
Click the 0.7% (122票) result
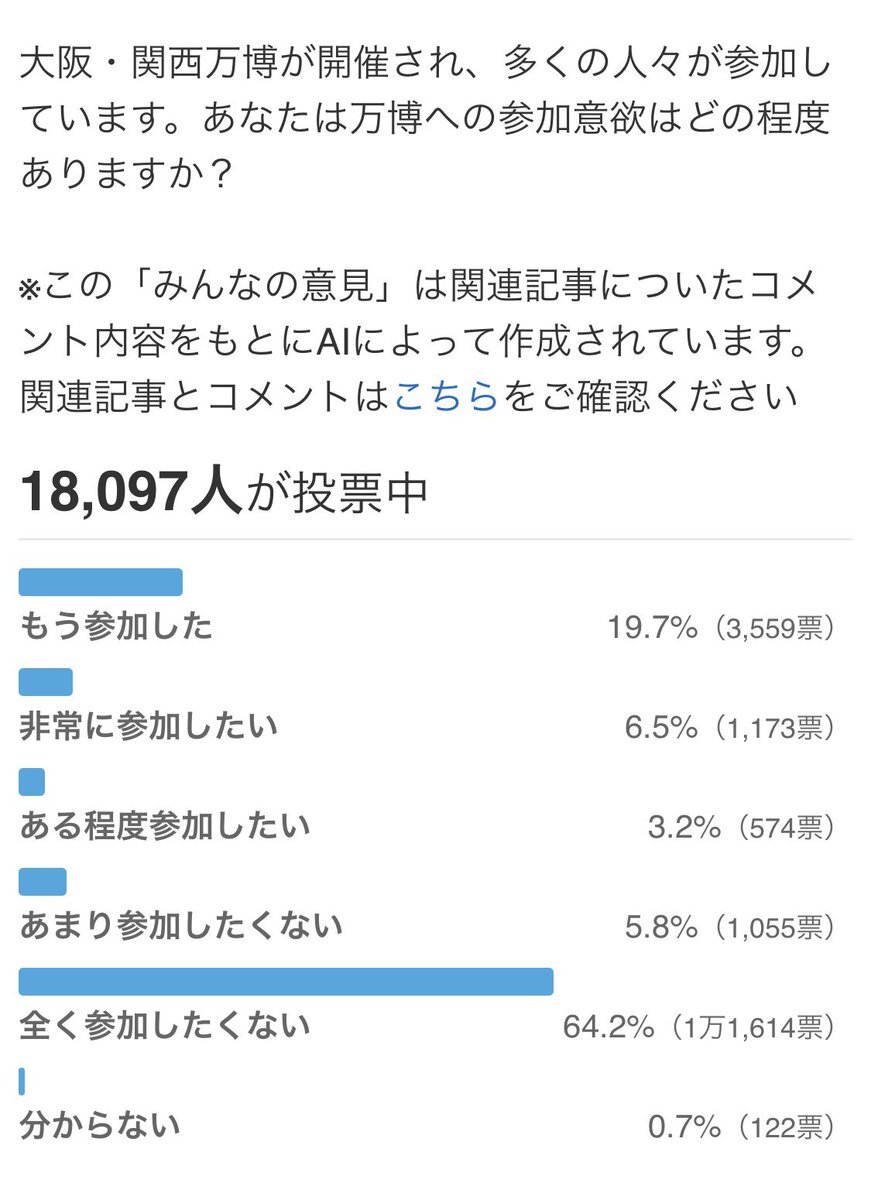pos(741,1128)
